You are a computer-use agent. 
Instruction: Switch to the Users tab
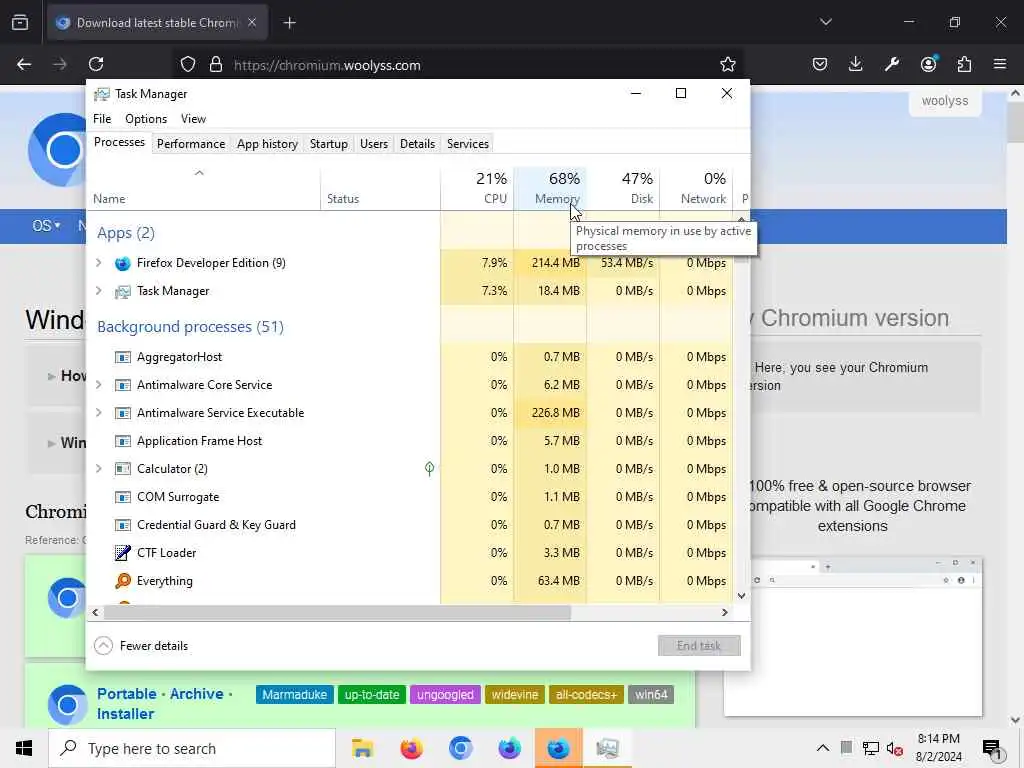[x=374, y=144]
